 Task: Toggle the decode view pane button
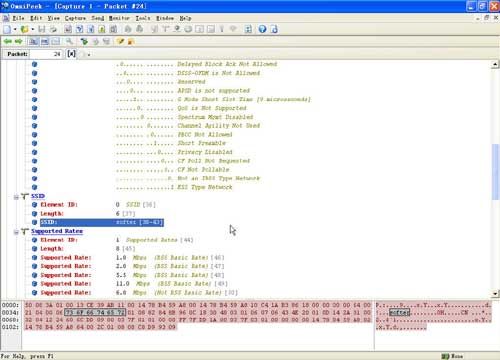(33, 41)
